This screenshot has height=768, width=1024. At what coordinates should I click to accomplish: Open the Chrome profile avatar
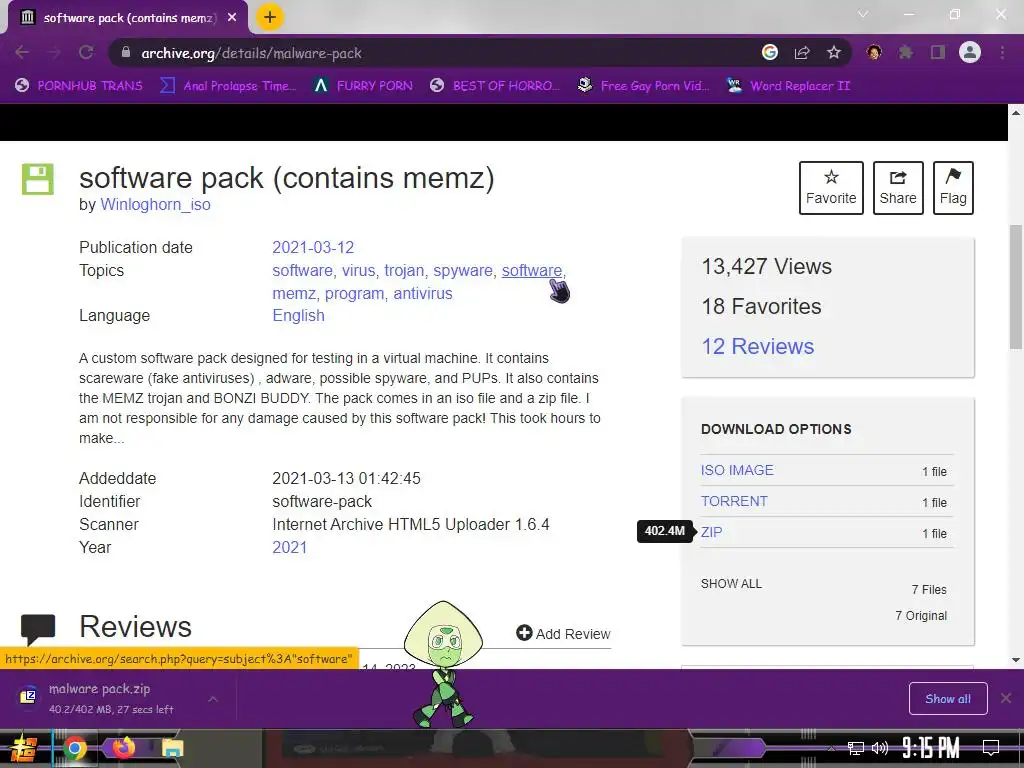tap(970, 52)
